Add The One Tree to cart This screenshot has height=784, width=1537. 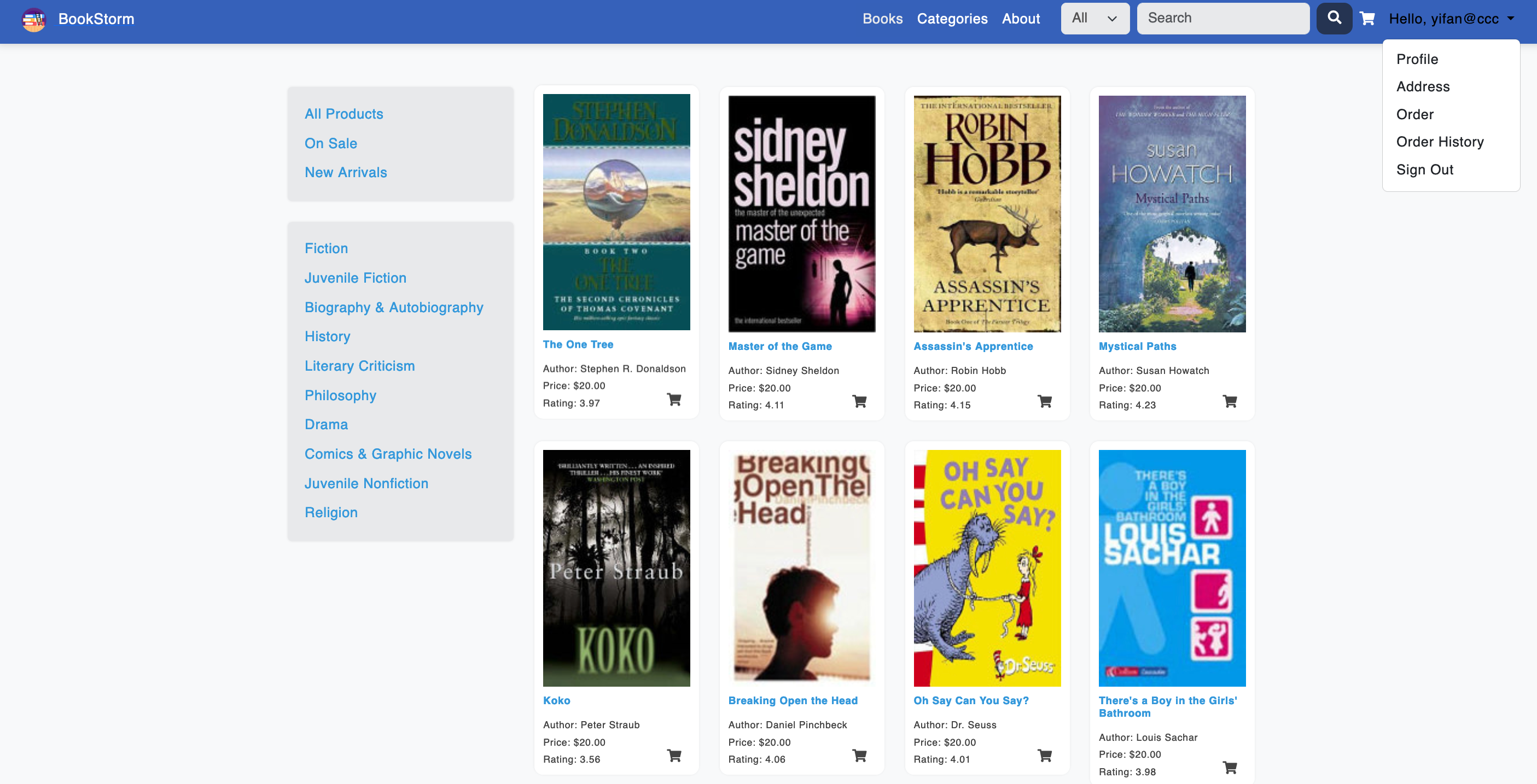pos(674,400)
